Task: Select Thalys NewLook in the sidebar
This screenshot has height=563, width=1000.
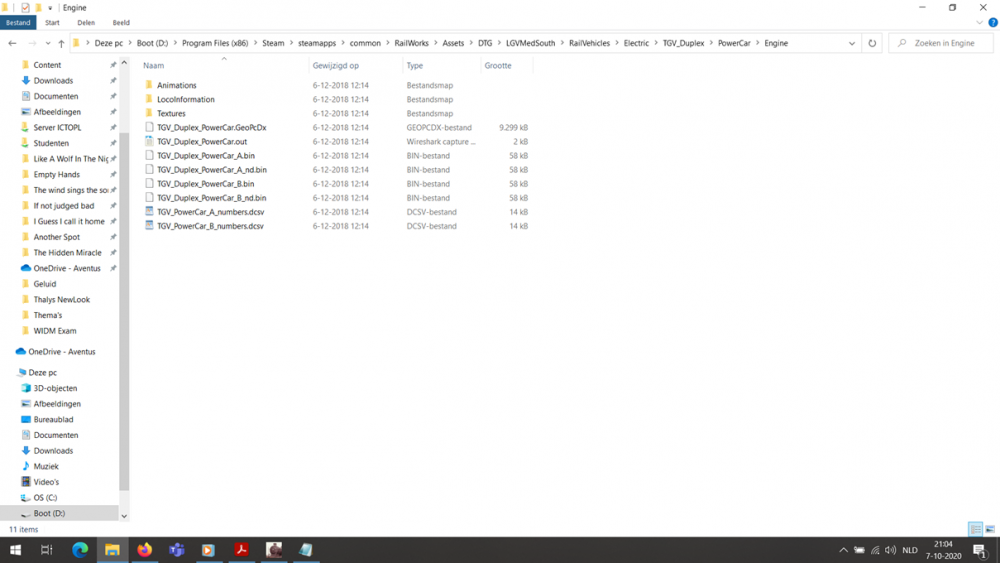Action: (61, 299)
